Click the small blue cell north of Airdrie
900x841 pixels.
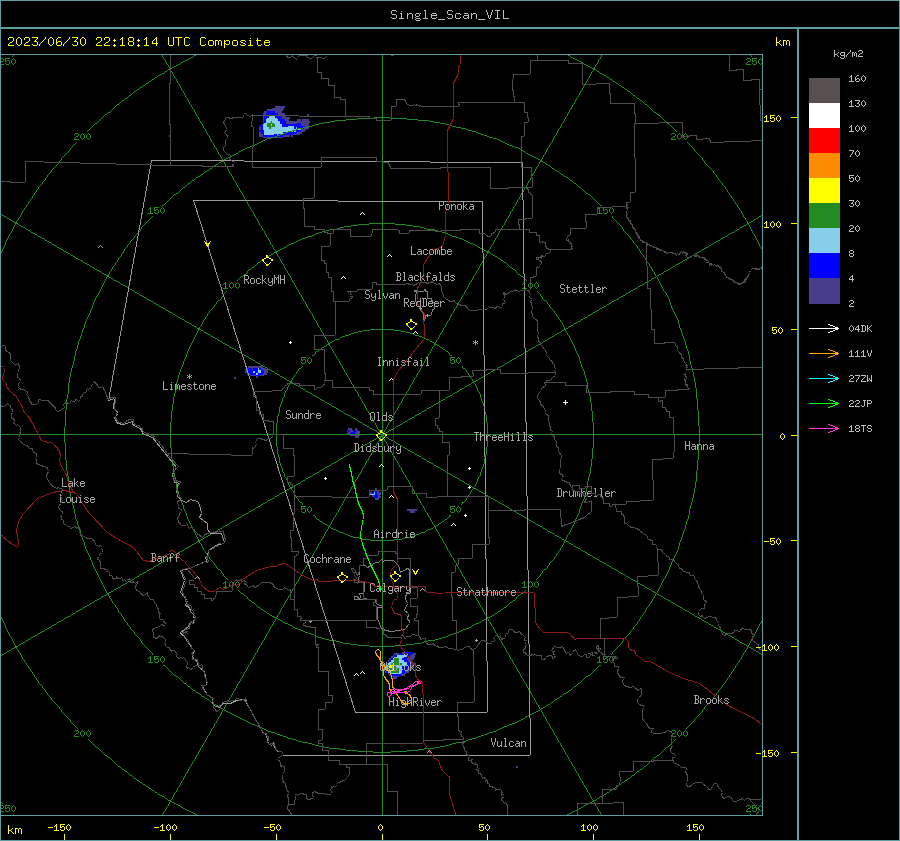pyautogui.click(x=375, y=494)
